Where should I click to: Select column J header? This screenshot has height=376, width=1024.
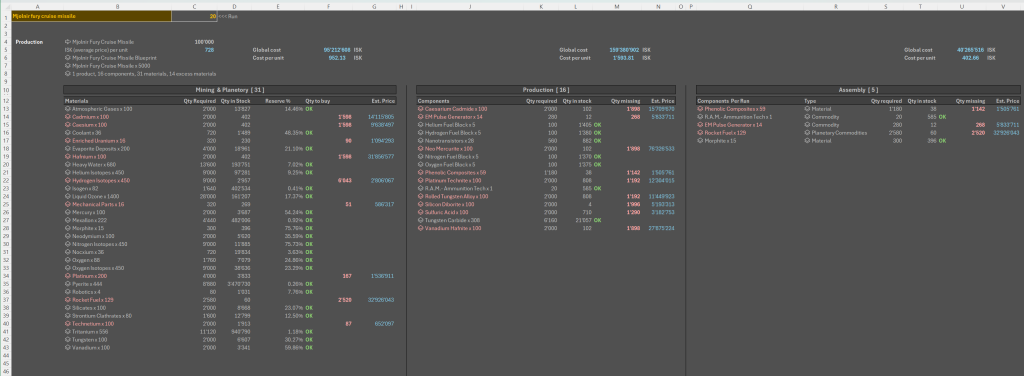470,6
